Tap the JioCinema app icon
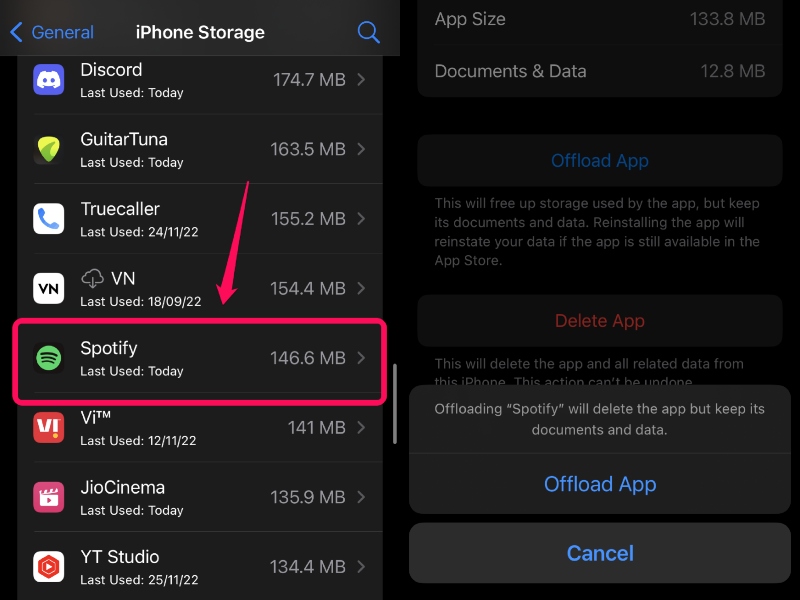This screenshot has width=800, height=600. click(49, 497)
